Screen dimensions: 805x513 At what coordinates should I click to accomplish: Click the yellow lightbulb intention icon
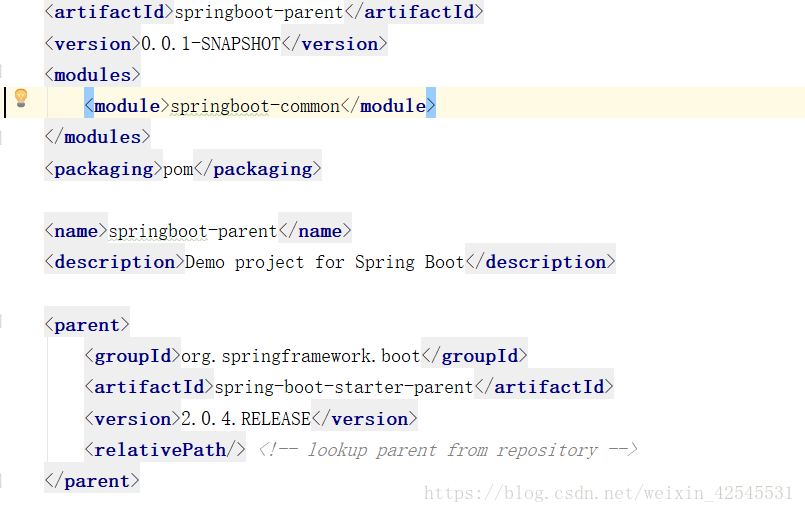coord(21,98)
